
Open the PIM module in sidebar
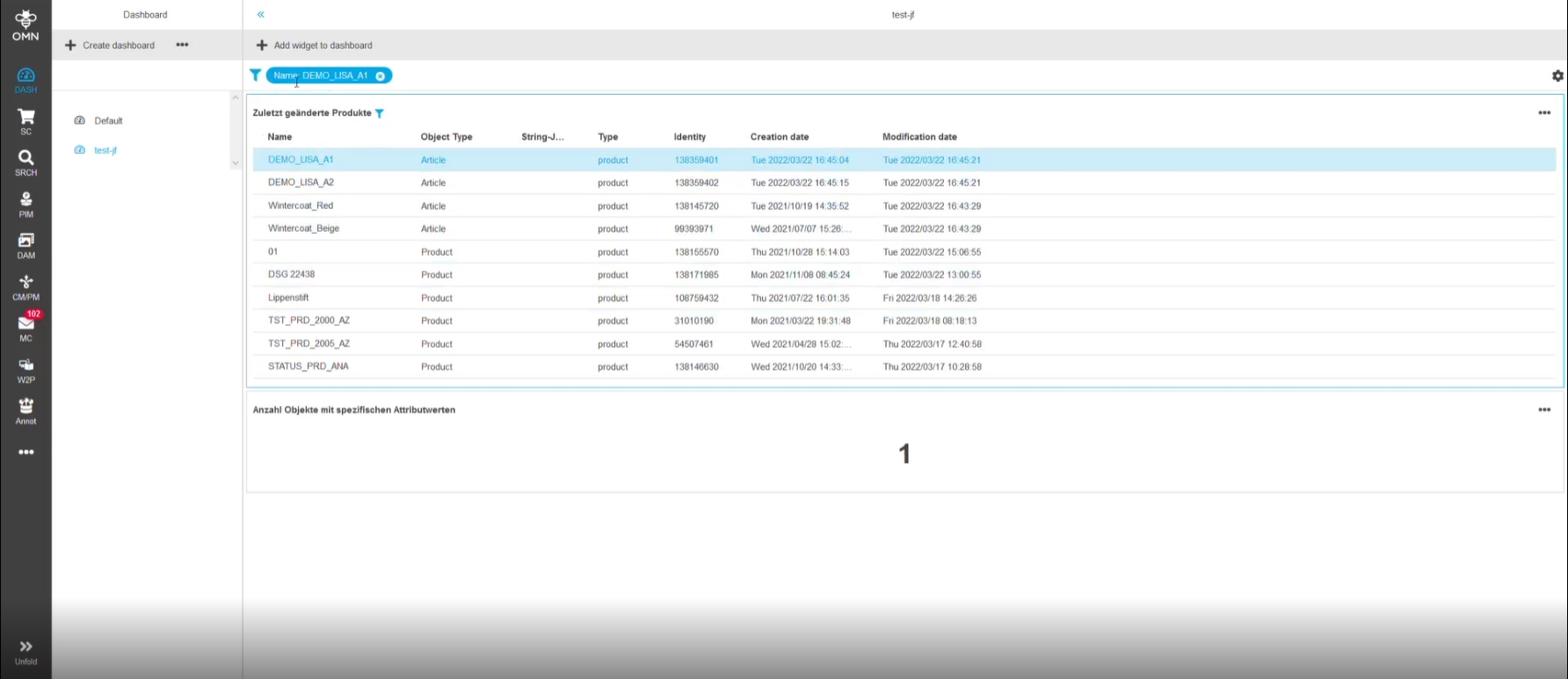(x=25, y=204)
